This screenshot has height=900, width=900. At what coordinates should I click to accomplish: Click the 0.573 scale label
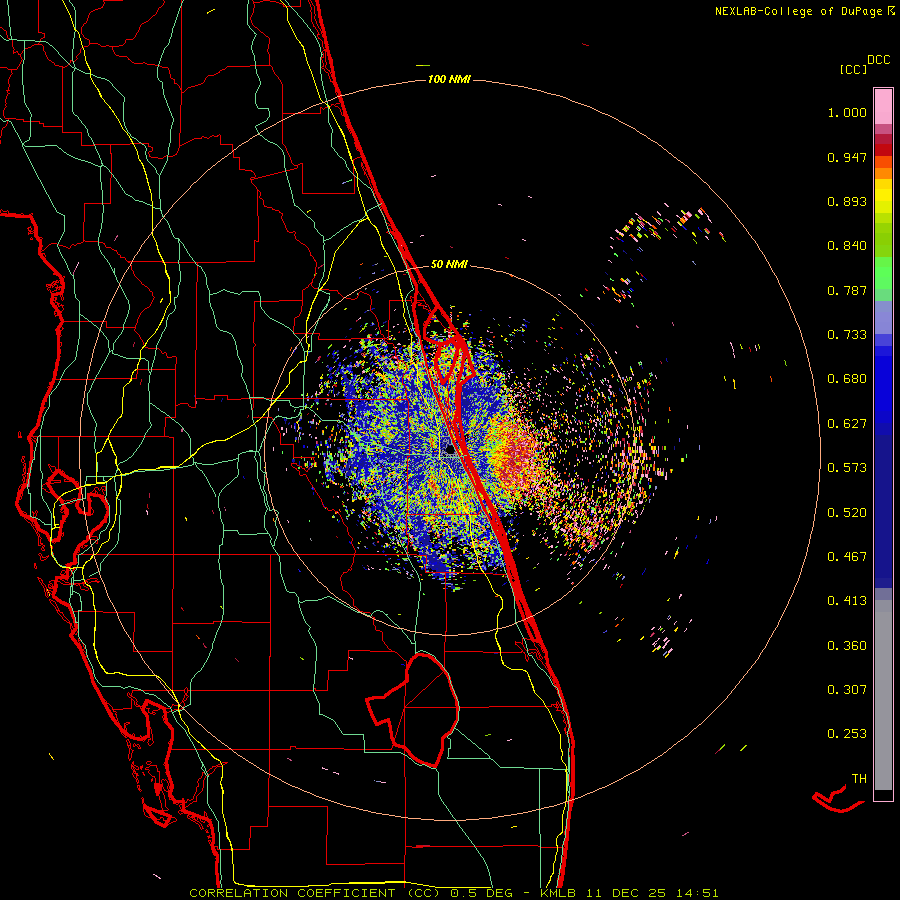point(847,468)
